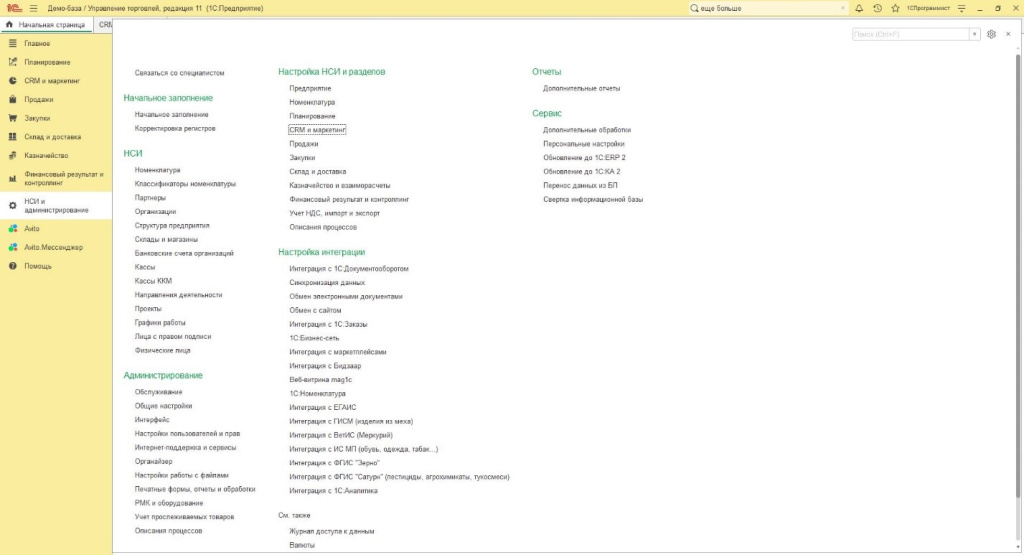Image resolution: width=1024 pixels, height=555 pixels.
Task: Open the history clock icon
Action: (x=877, y=8)
